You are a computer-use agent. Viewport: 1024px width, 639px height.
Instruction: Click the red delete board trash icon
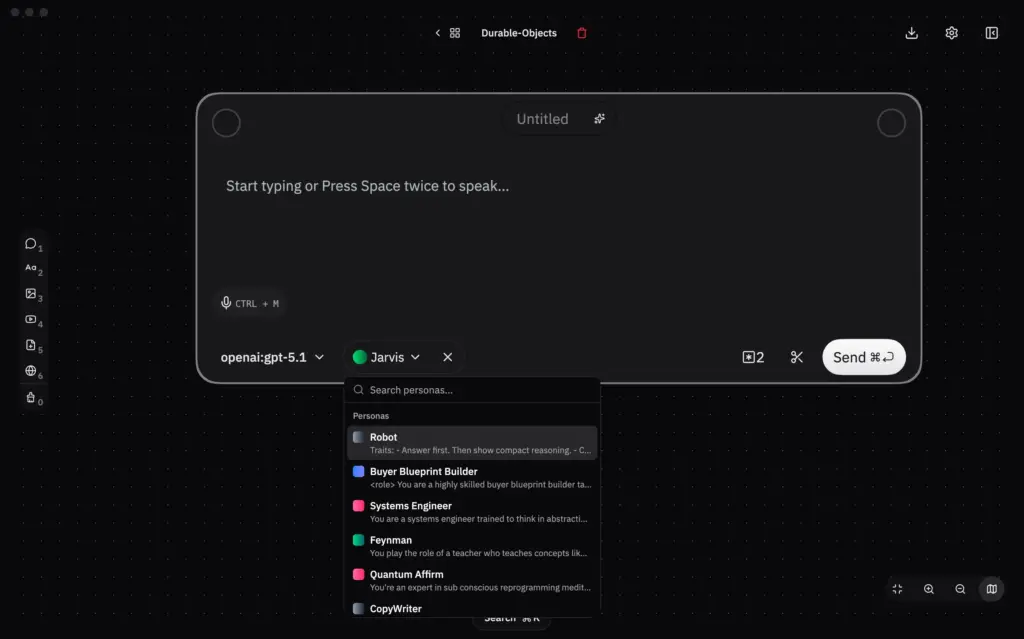coord(582,33)
